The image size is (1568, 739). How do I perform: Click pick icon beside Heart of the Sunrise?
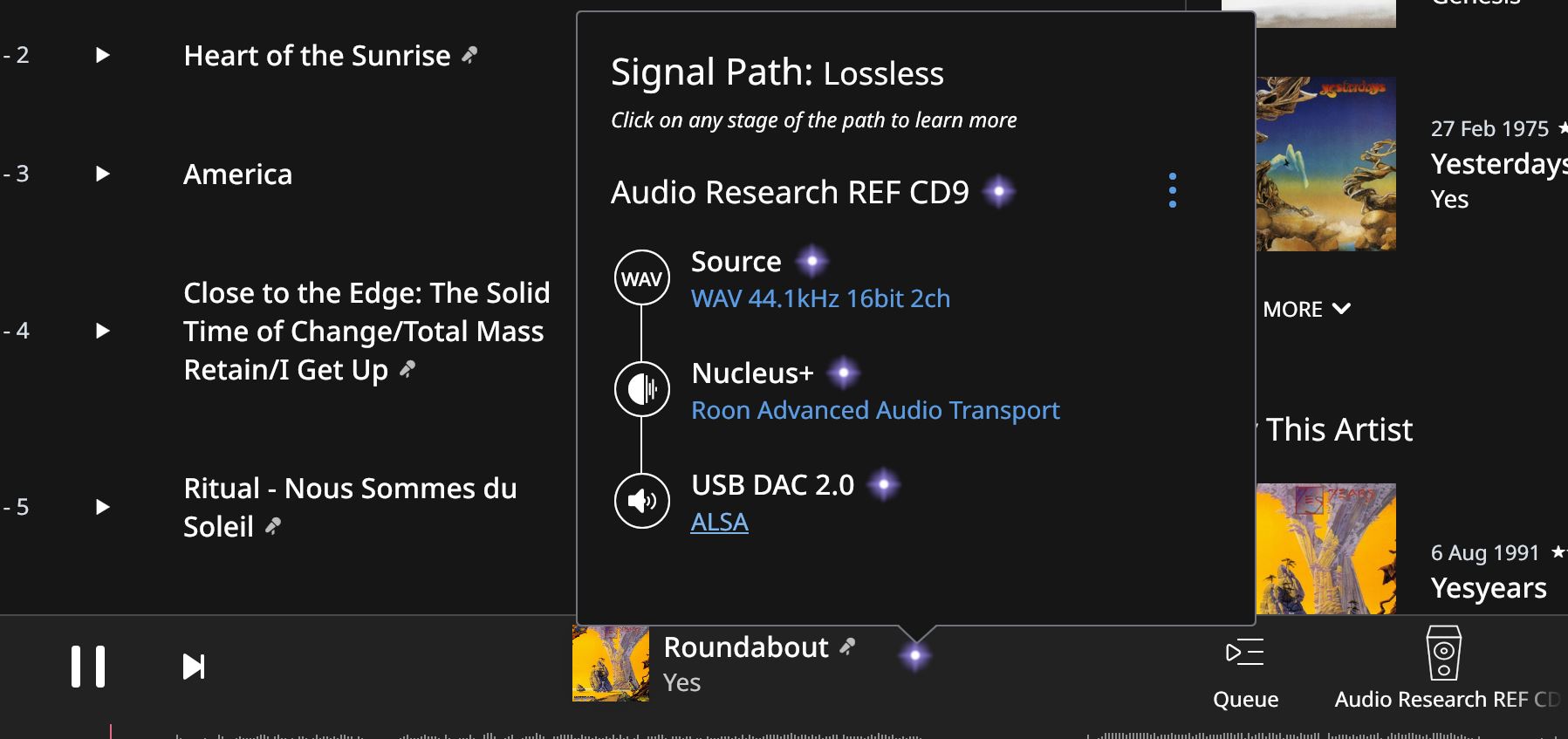tap(469, 55)
